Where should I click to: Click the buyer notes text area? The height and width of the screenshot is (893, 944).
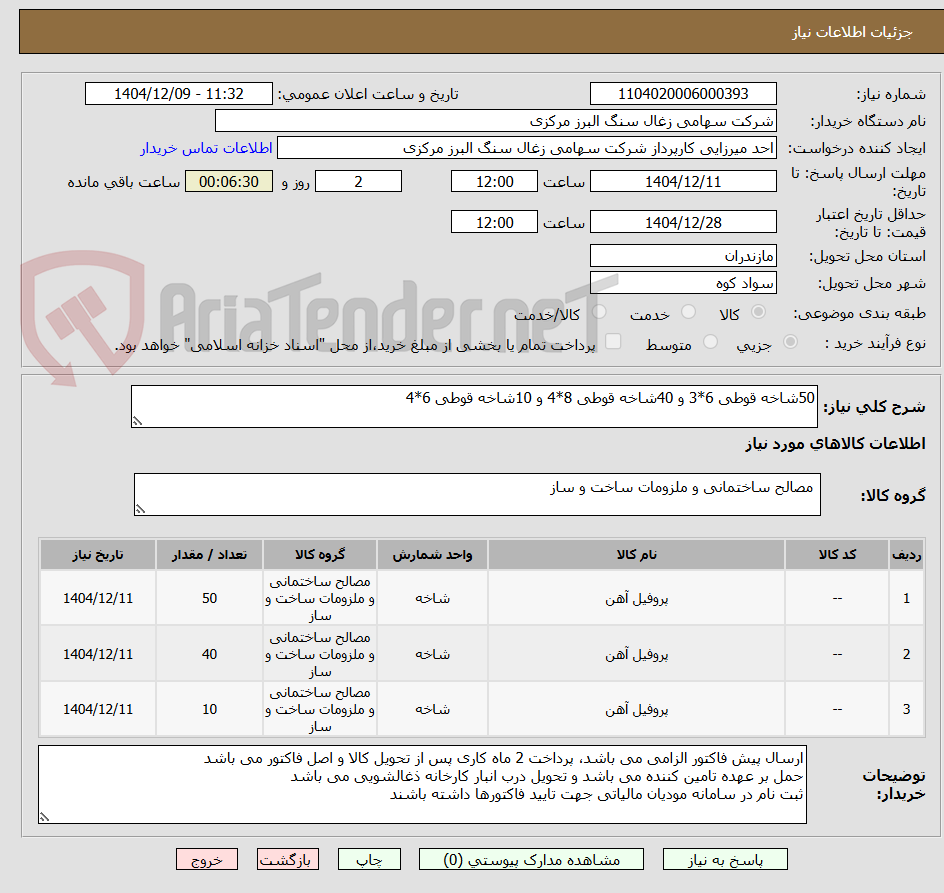click(x=422, y=785)
